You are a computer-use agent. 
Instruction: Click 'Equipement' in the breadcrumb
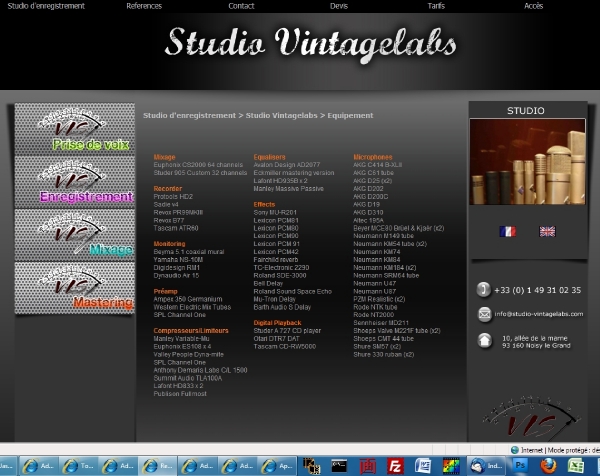350,115
